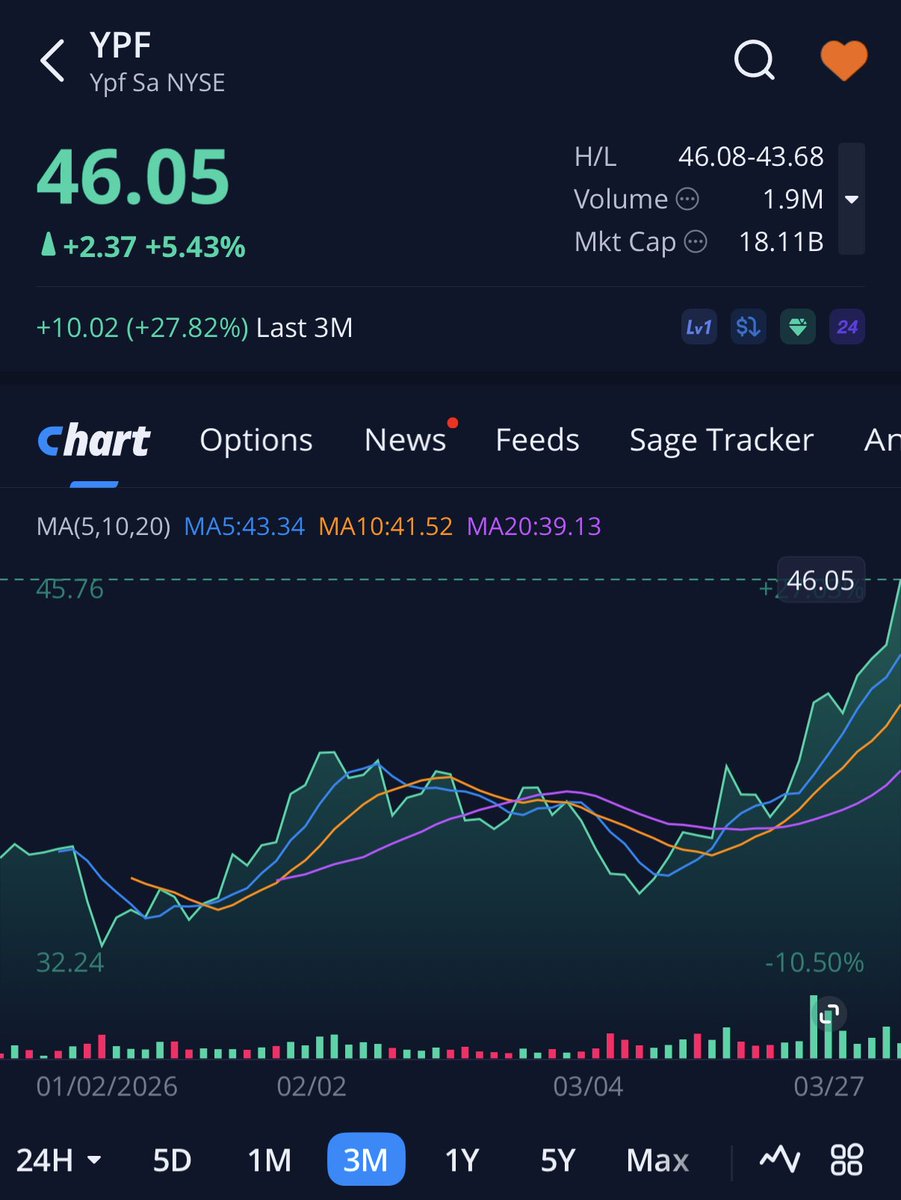Toggle the orange heart favorite
Image resolution: width=901 pixels, height=1200 pixels.
(843, 60)
